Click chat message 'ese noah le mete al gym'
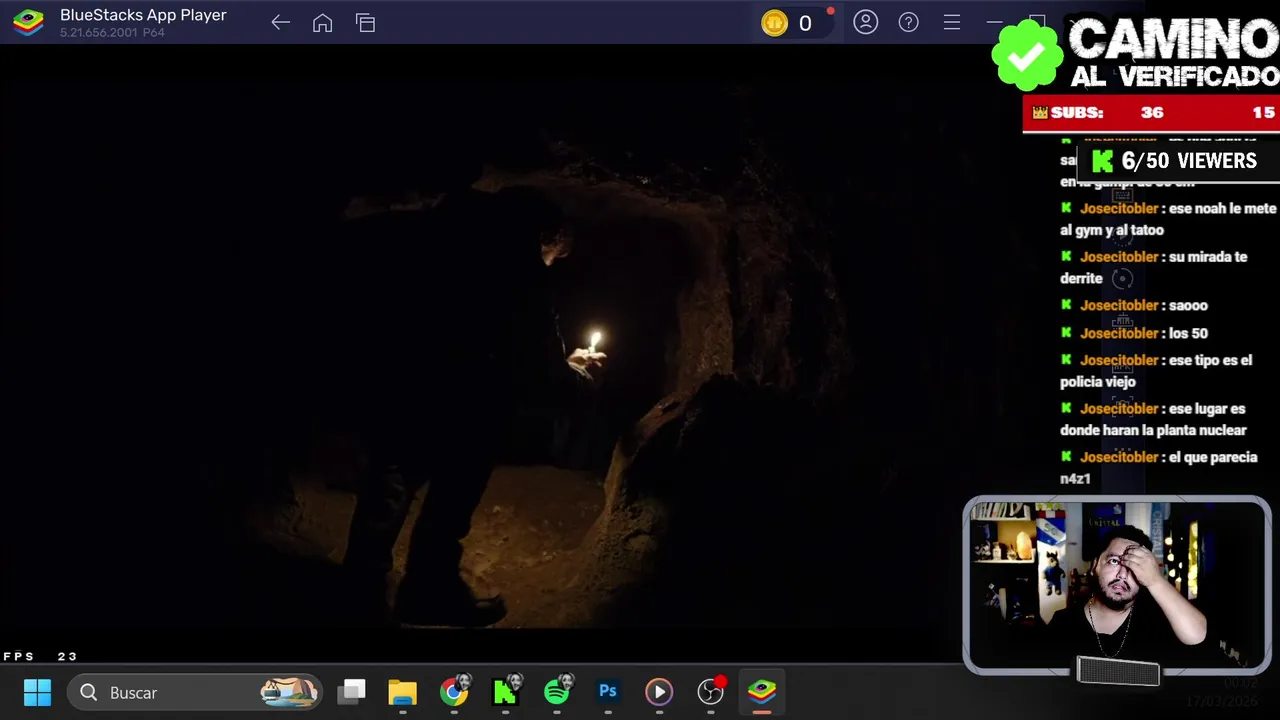1280x720 pixels. 1168,219
